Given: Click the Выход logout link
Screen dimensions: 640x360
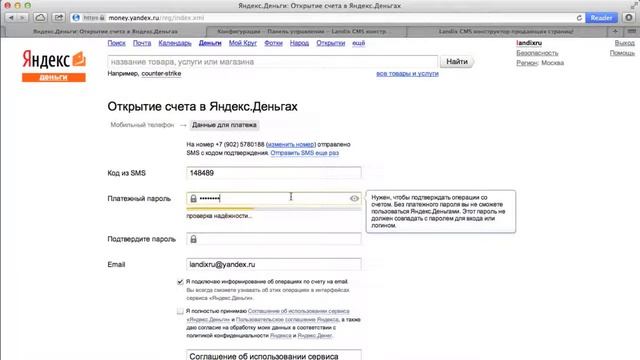Looking at the screenshot, I should (x=624, y=43).
